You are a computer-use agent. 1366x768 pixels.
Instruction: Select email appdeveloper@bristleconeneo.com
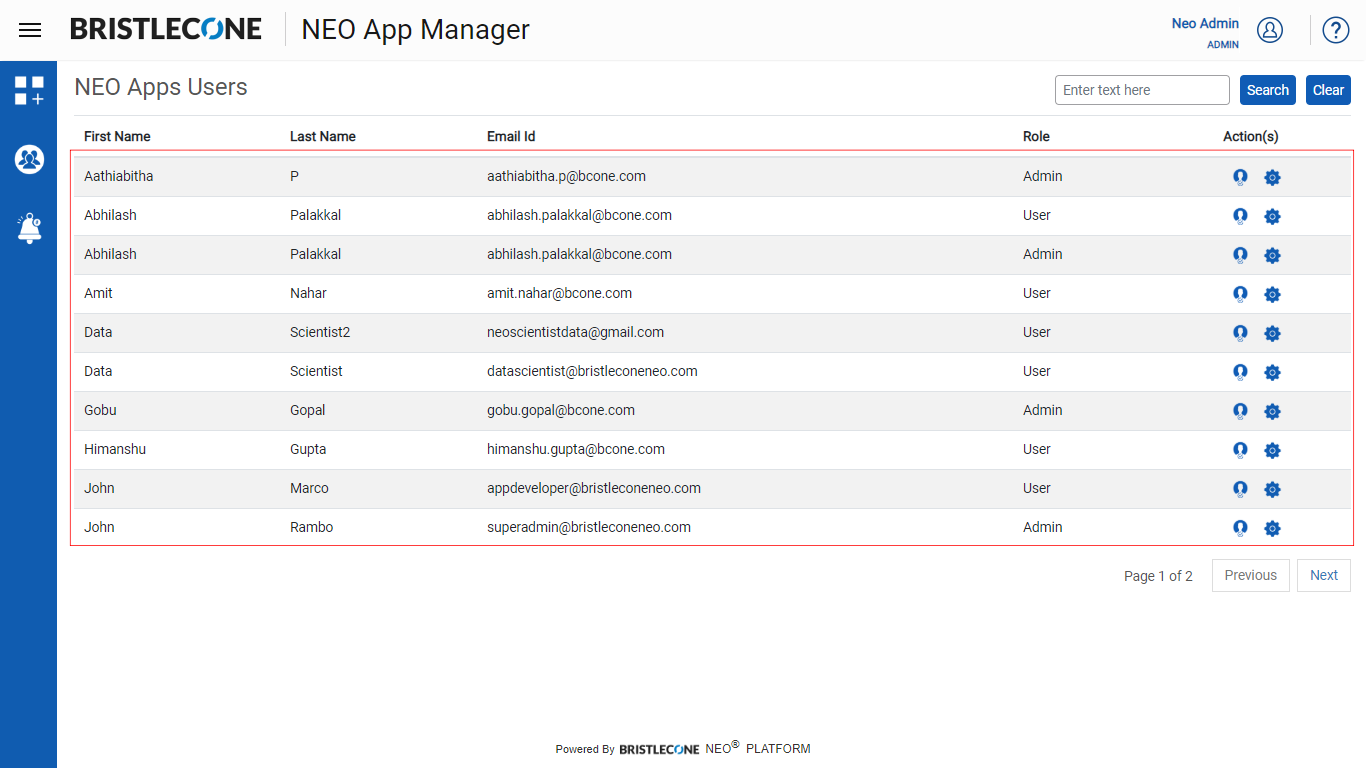pyautogui.click(x=594, y=488)
